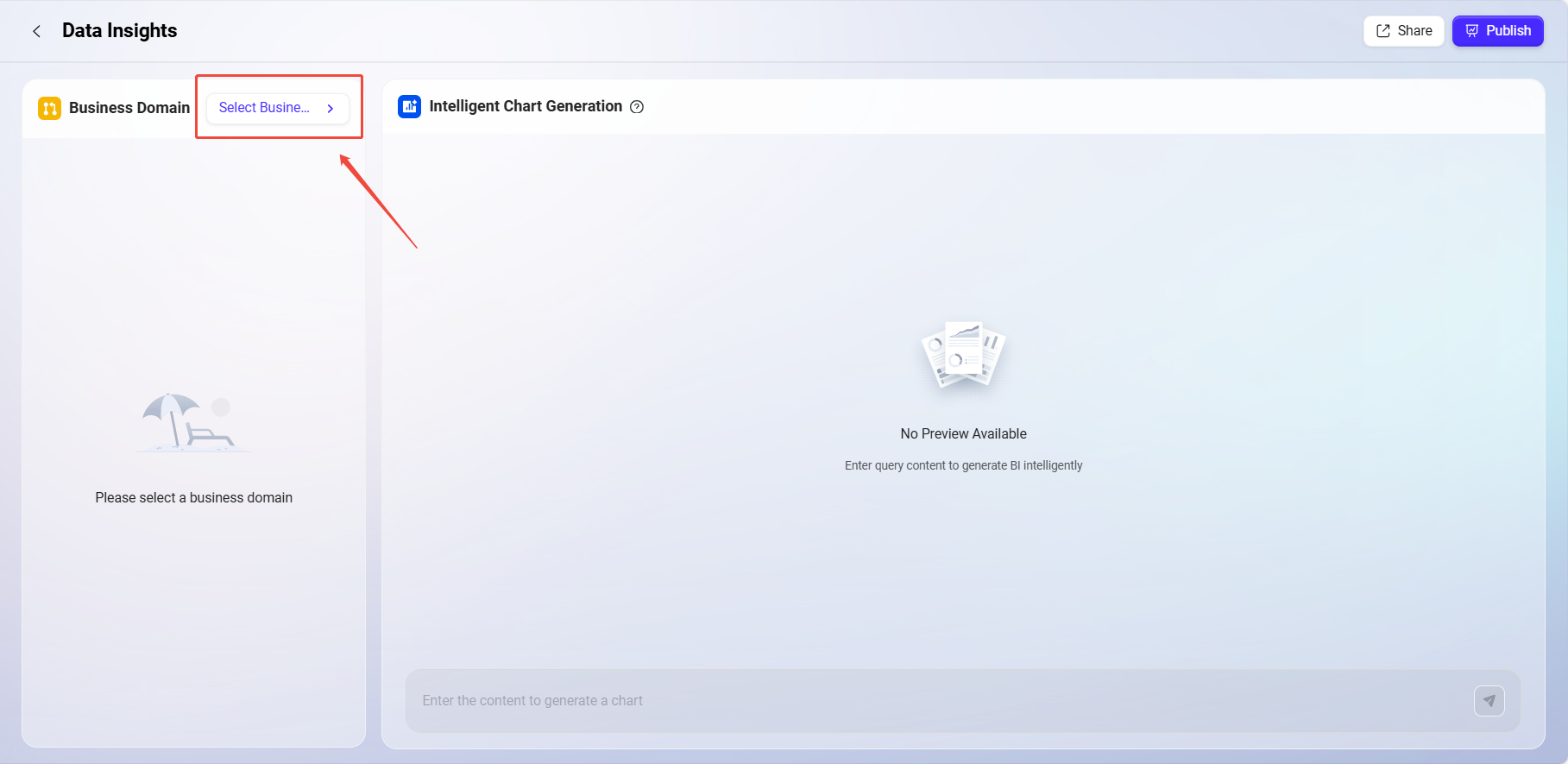Open the Select Business domain dropdown
Screen dimensions: 1568x764
[x=264, y=108]
